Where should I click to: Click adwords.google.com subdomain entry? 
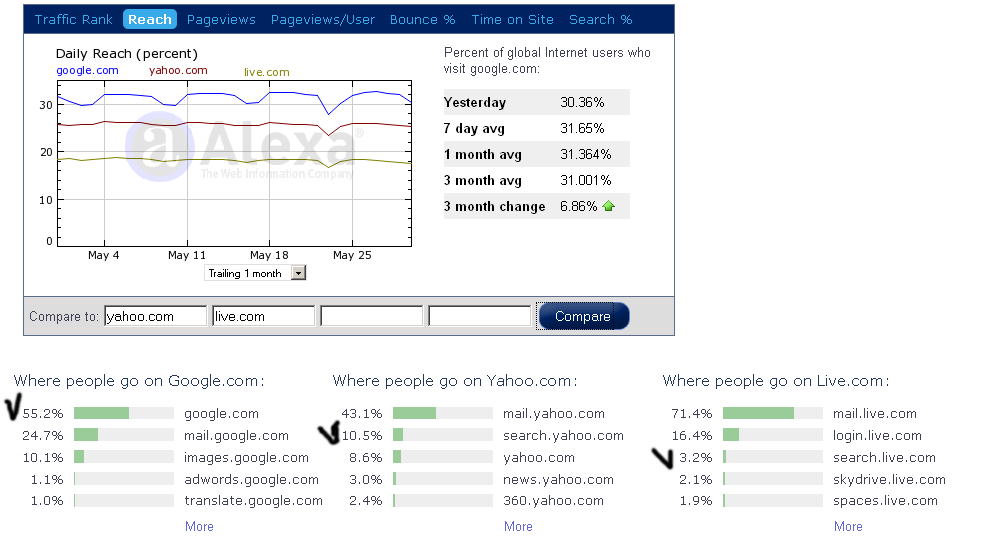251,479
